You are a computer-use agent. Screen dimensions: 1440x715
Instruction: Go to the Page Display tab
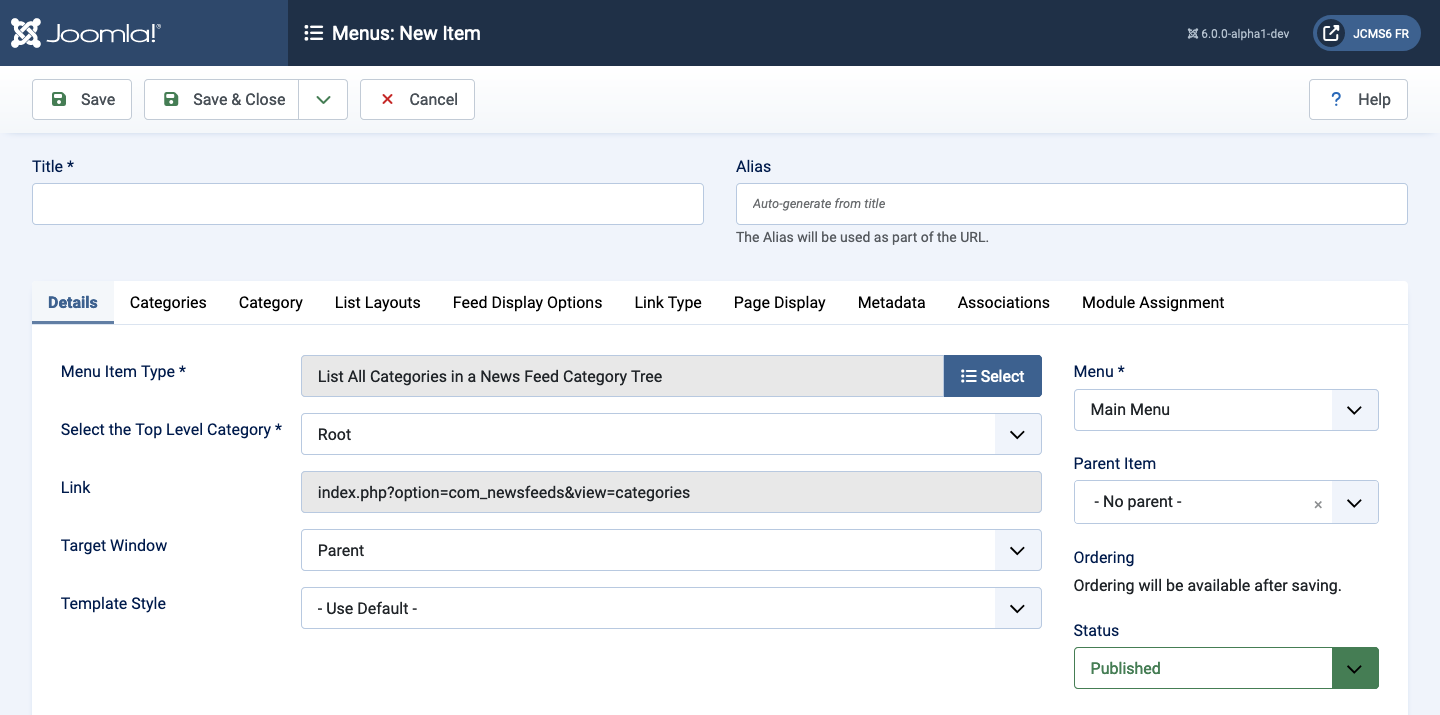pyautogui.click(x=780, y=302)
